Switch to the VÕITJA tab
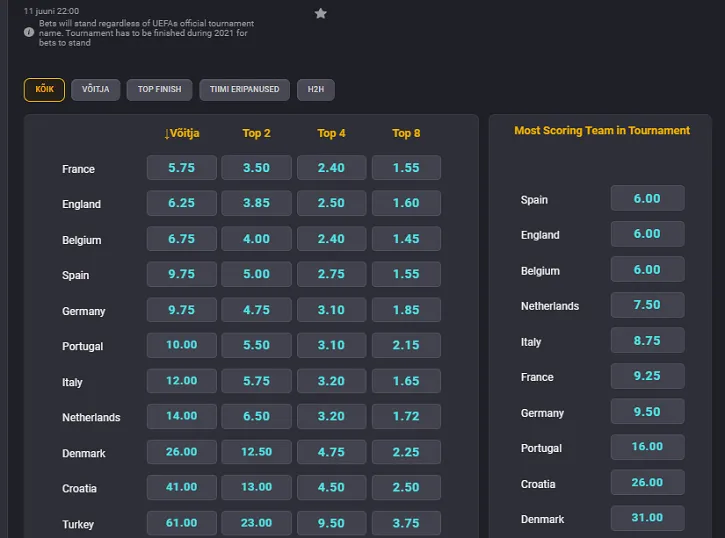 tap(95, 90)
